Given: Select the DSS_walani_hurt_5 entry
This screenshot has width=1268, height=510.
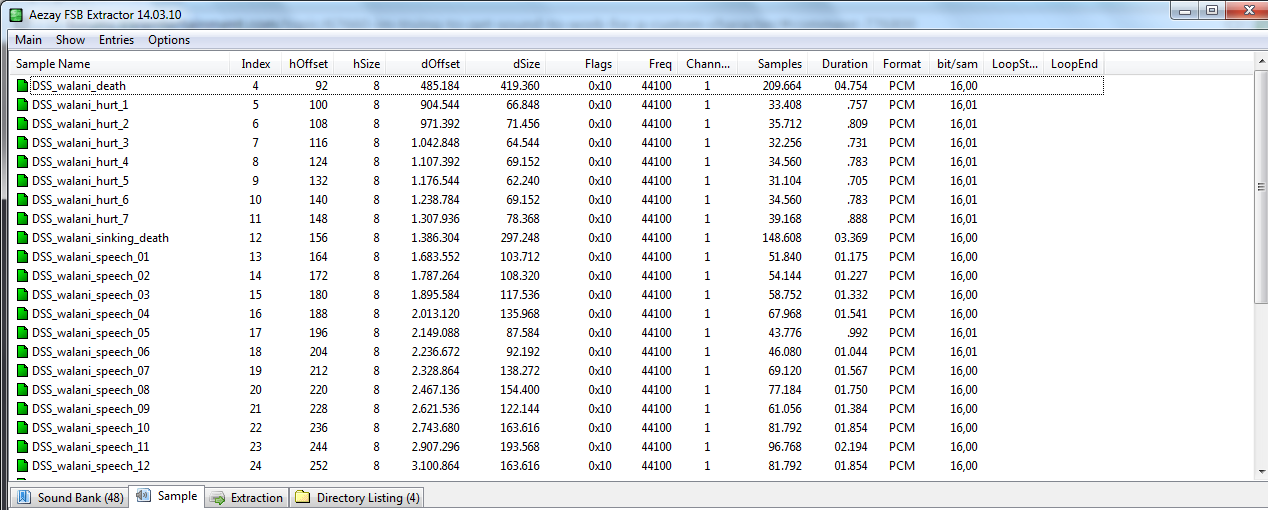Looking at the screenshot, I should (x=80, y=181).
